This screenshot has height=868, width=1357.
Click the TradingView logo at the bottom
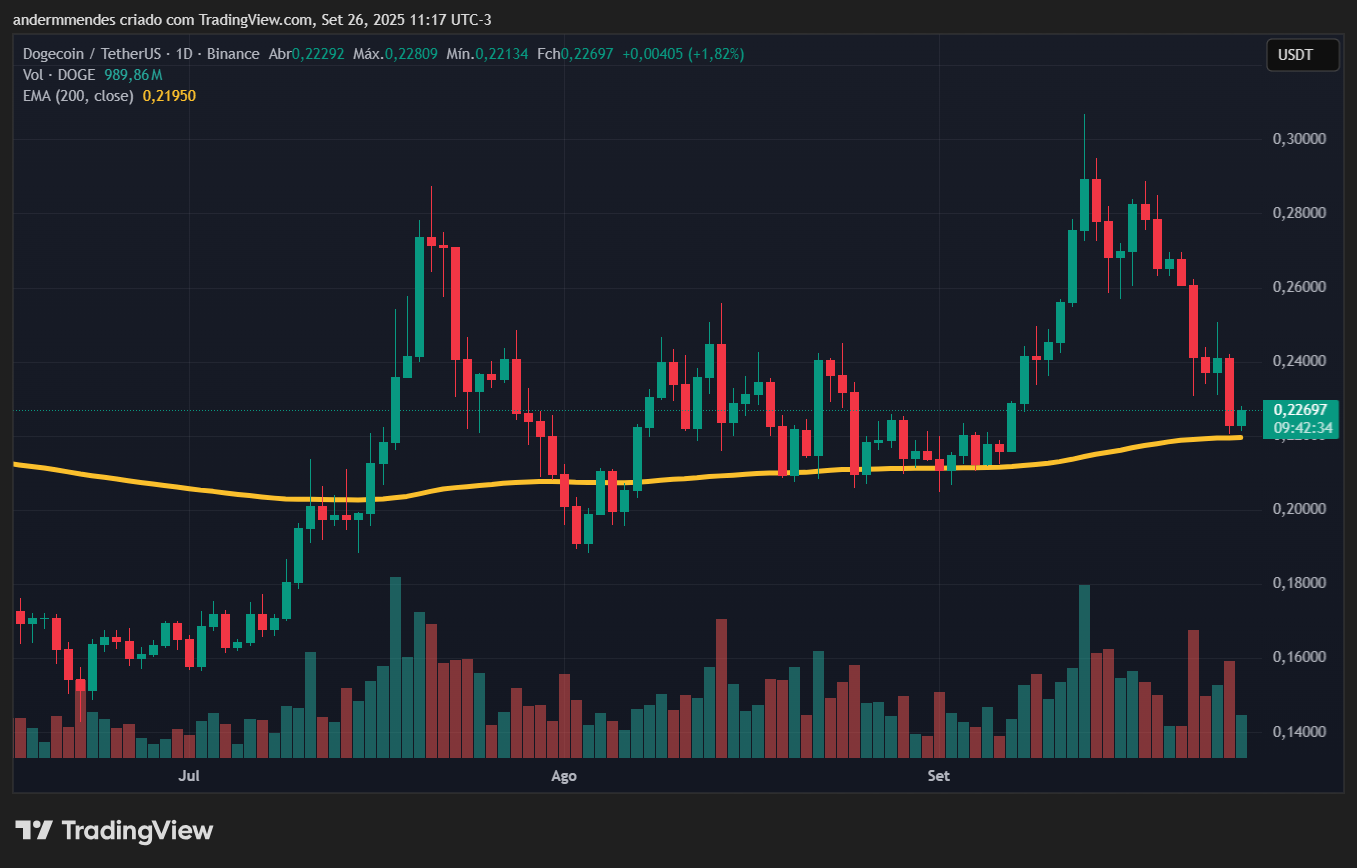[x=114, y=830]
